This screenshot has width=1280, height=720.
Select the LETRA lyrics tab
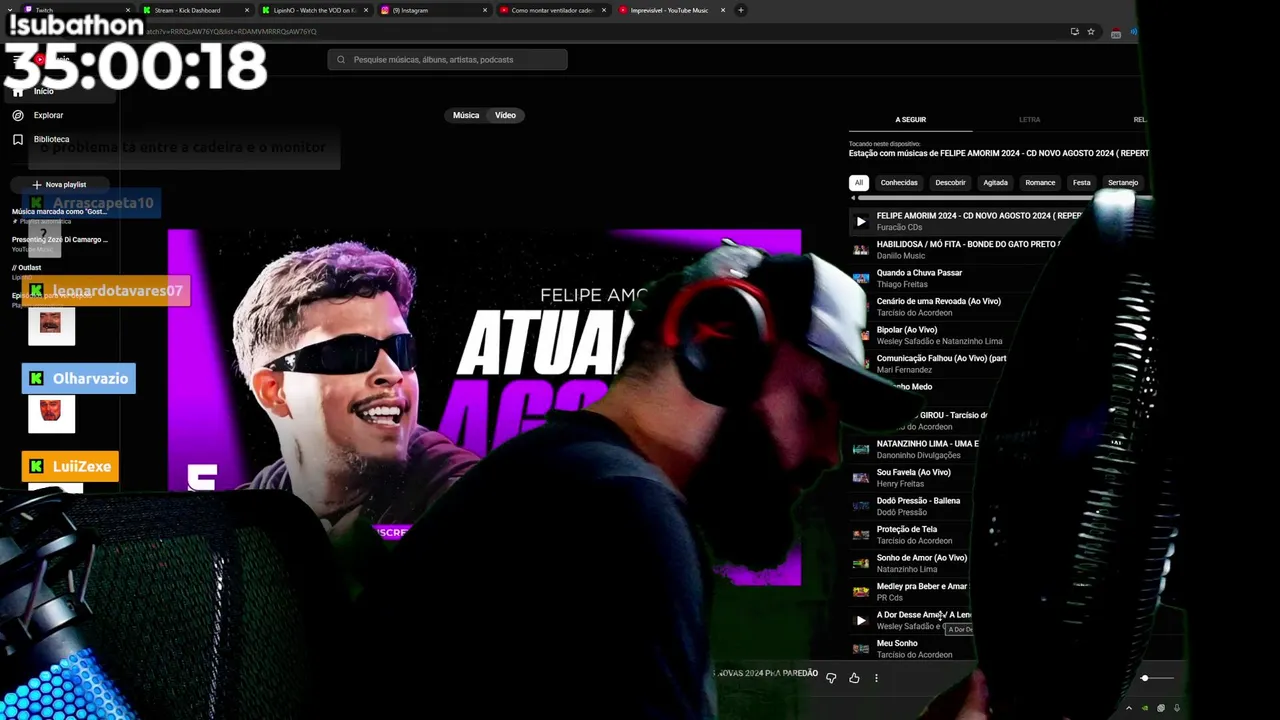click(1029, 120)
